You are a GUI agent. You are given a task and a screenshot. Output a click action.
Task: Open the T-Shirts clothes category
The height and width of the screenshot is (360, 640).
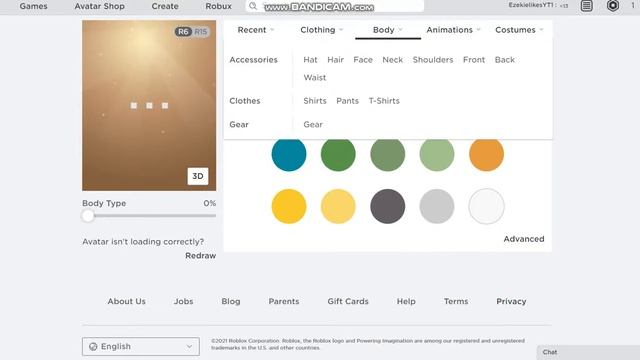[384, 101]
